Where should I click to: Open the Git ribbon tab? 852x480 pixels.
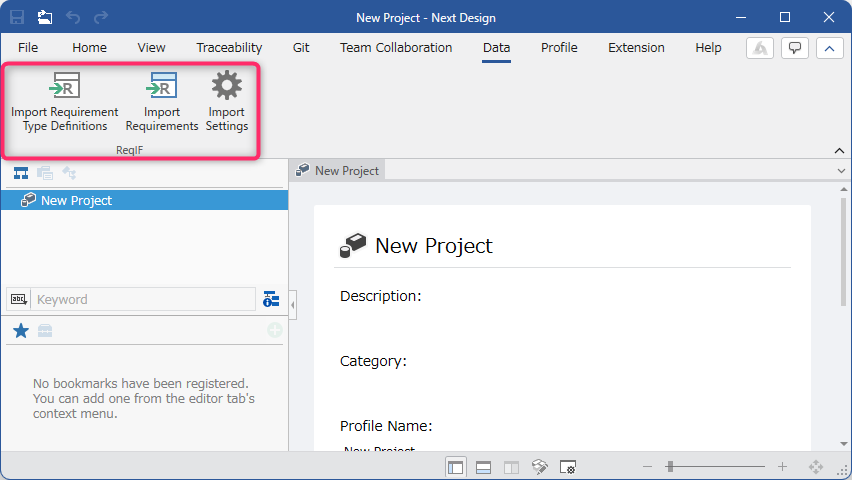(301, 48)
